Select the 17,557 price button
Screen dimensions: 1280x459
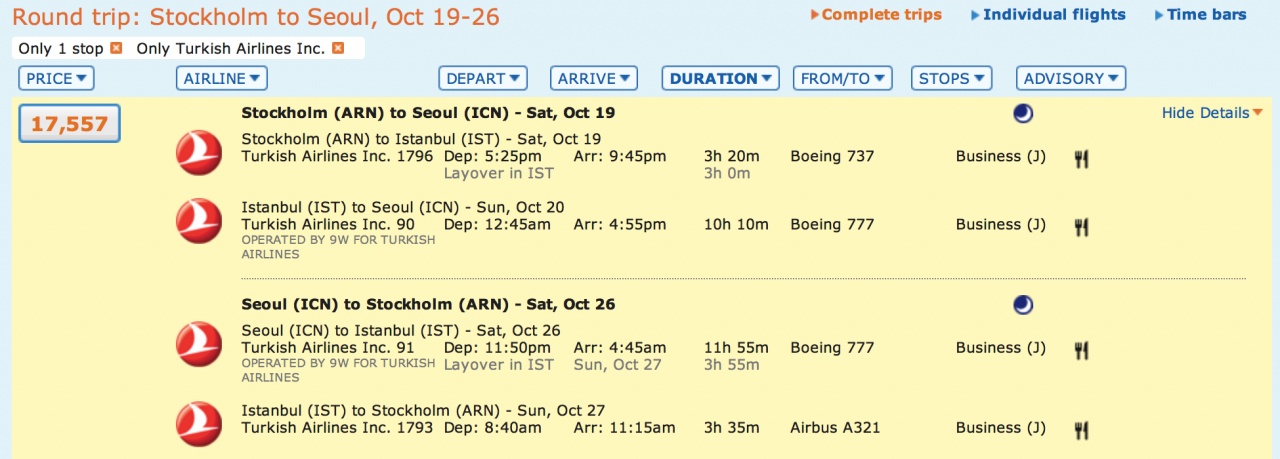click(x=70, y=123)
